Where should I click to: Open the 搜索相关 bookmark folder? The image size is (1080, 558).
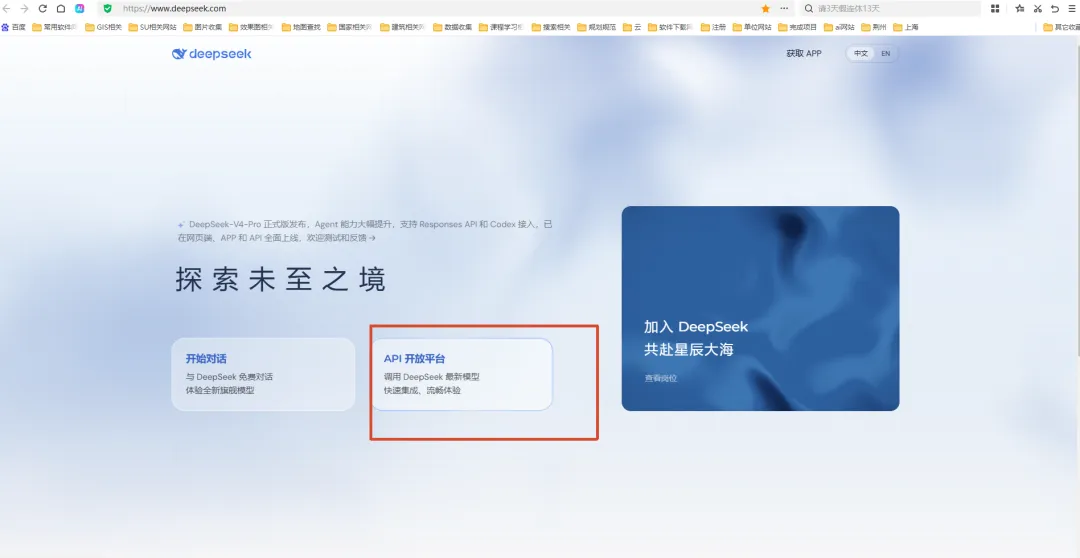551,28
